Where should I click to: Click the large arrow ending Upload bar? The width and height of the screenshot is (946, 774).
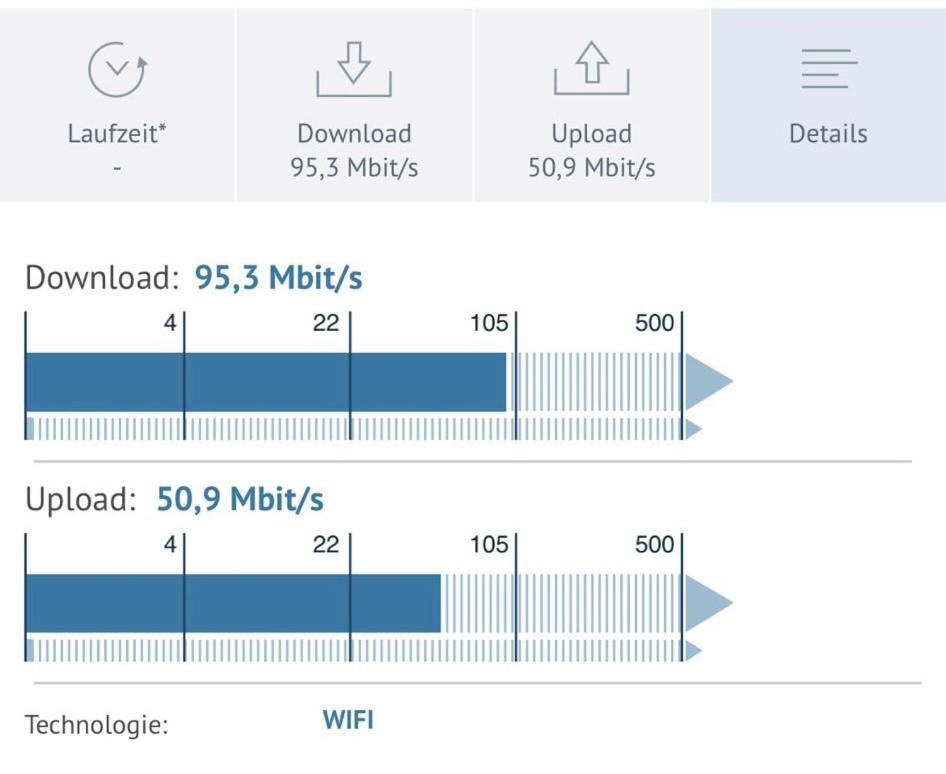click(709, 603)
